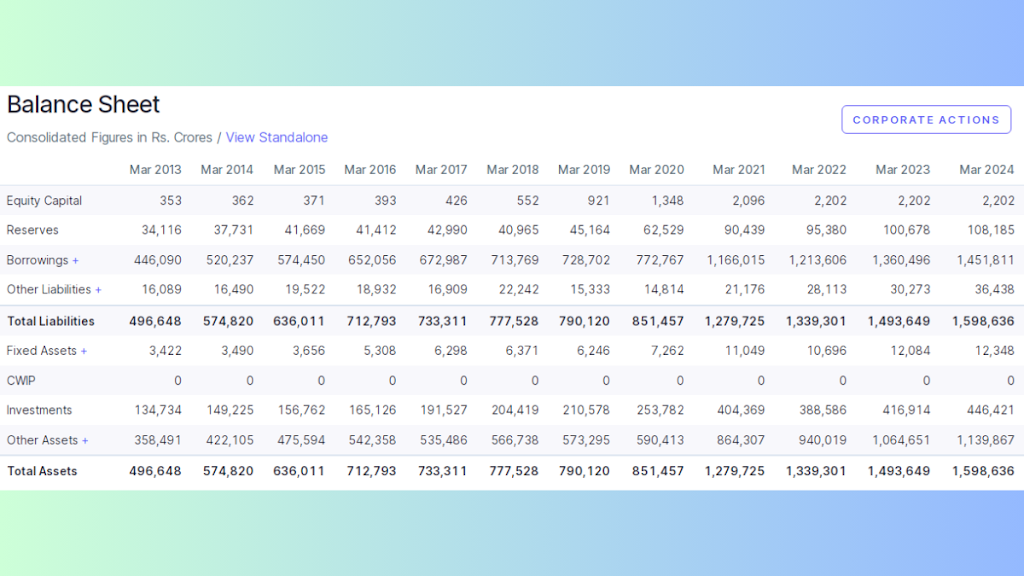Click the Investments row label
This screenshot has width=1024, height=576.
[39, 410]
